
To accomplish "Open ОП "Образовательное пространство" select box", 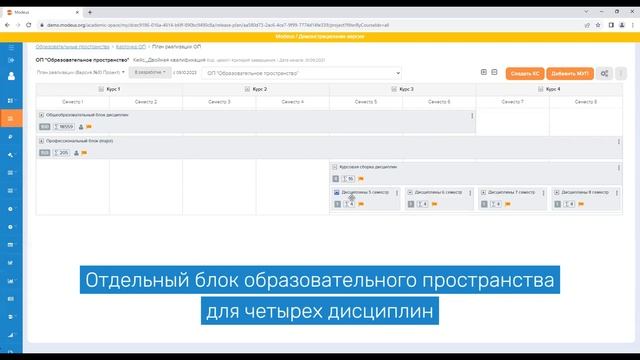I will pyautogui.click(x=302, y=73).
